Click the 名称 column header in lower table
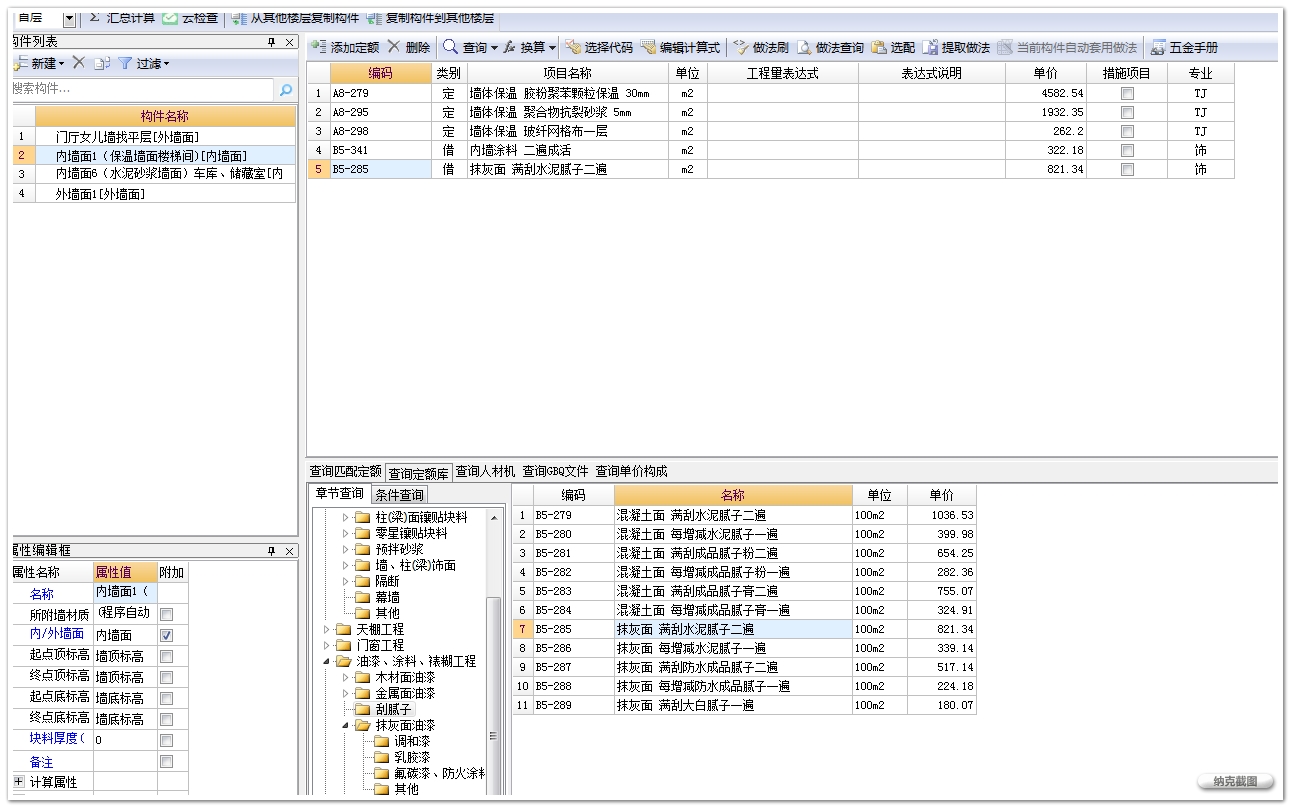The image size is (1291, 808). tap(733, 495)
